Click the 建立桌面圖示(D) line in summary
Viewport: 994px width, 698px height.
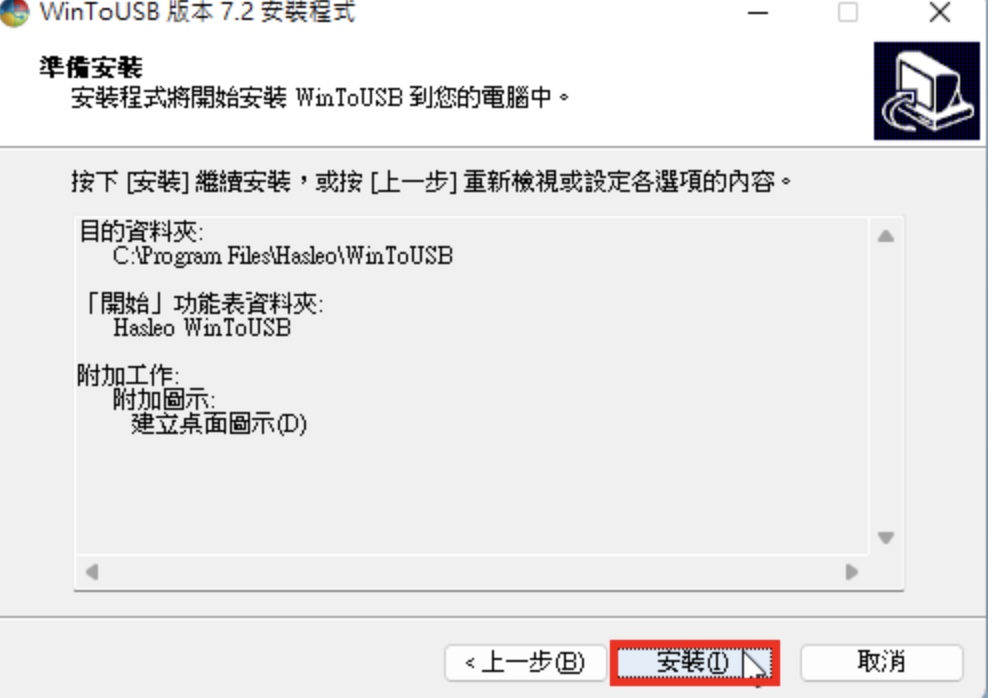point(219,424)
